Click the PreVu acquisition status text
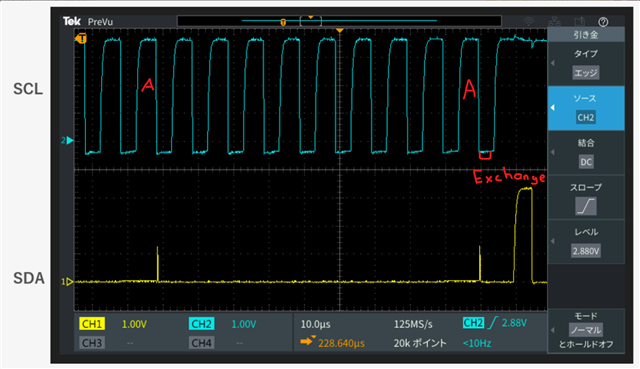640x369 pixels. 100,22
